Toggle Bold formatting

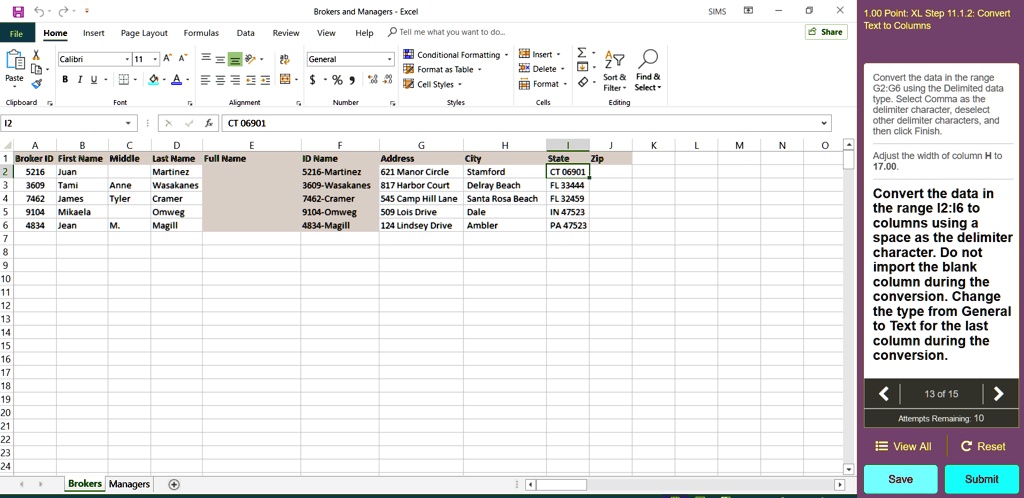pos(65,80)
